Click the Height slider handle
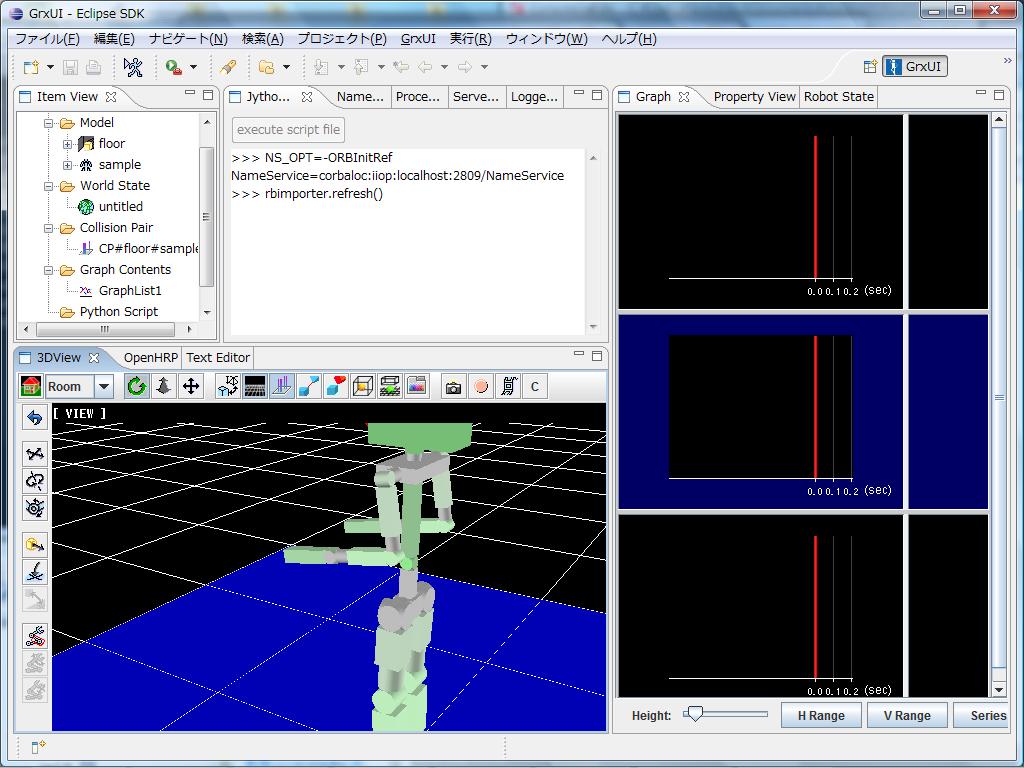1024x768 pixels. (694, 714)
